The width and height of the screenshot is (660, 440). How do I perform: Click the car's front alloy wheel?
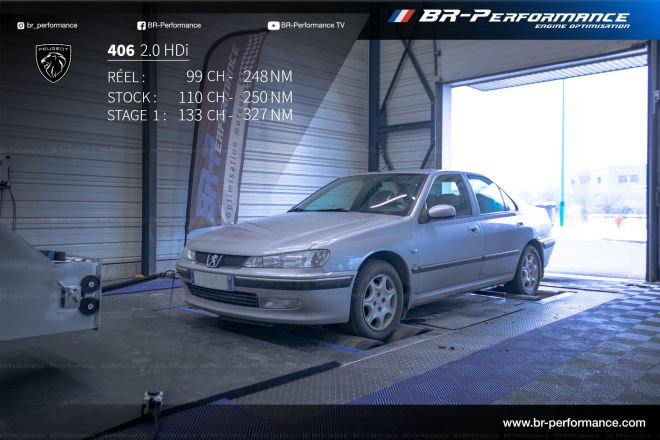click(378, 300)
